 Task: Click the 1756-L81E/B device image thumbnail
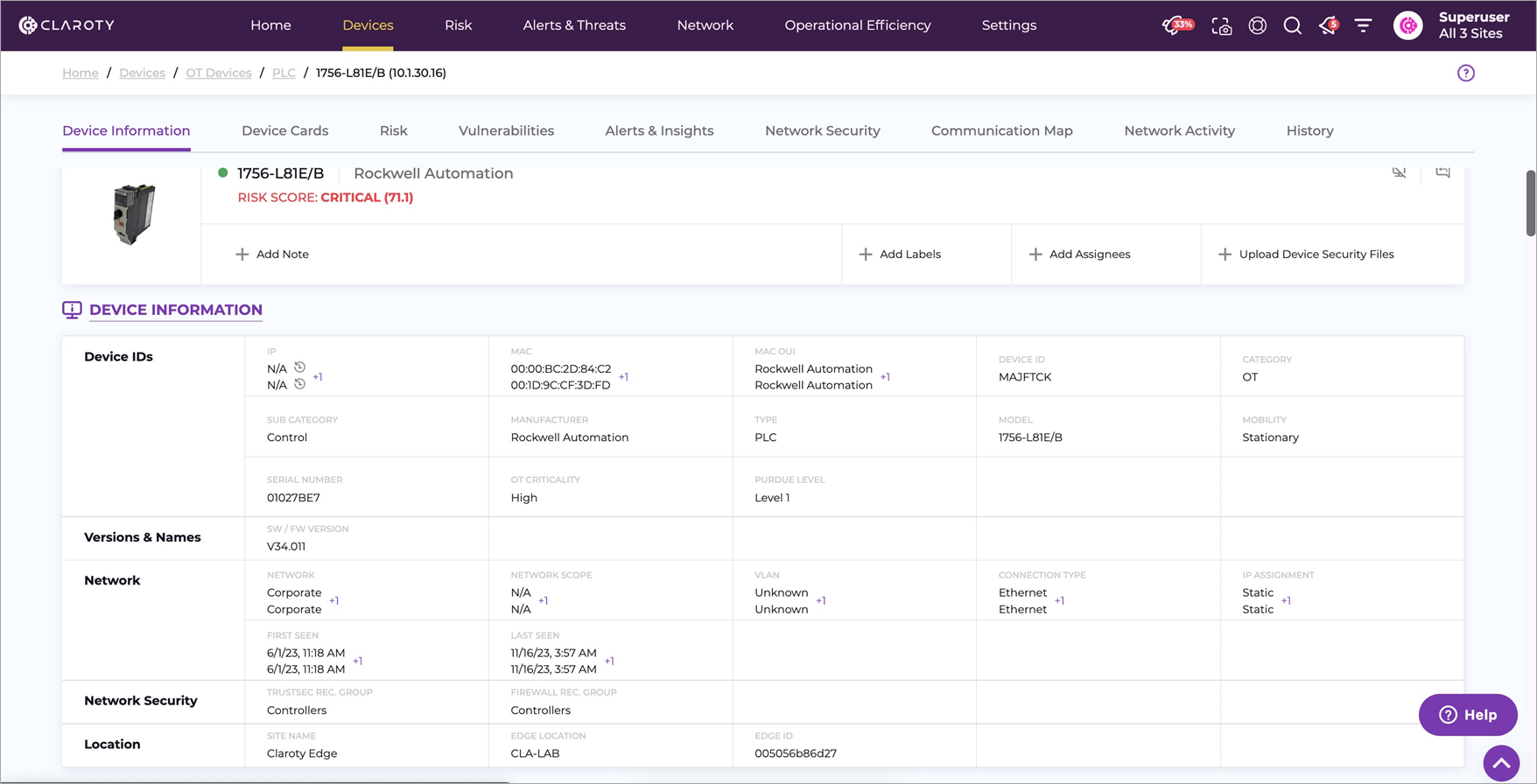tap(133, 214)
